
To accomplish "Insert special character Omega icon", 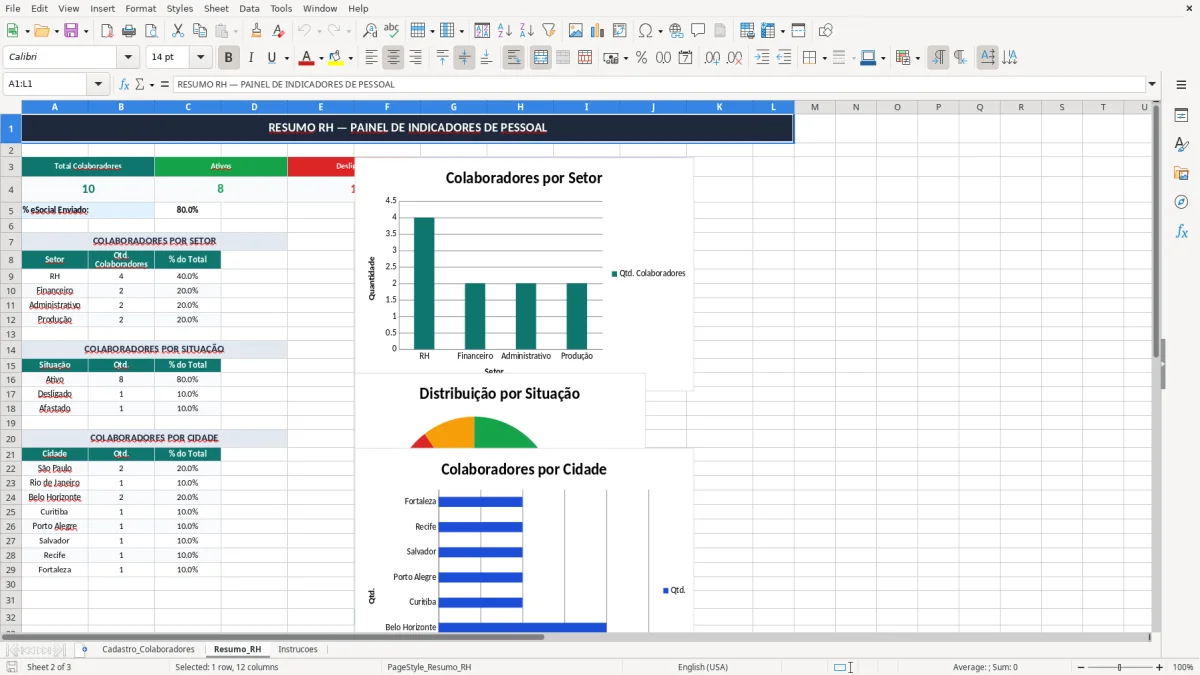I will point(645,31).
